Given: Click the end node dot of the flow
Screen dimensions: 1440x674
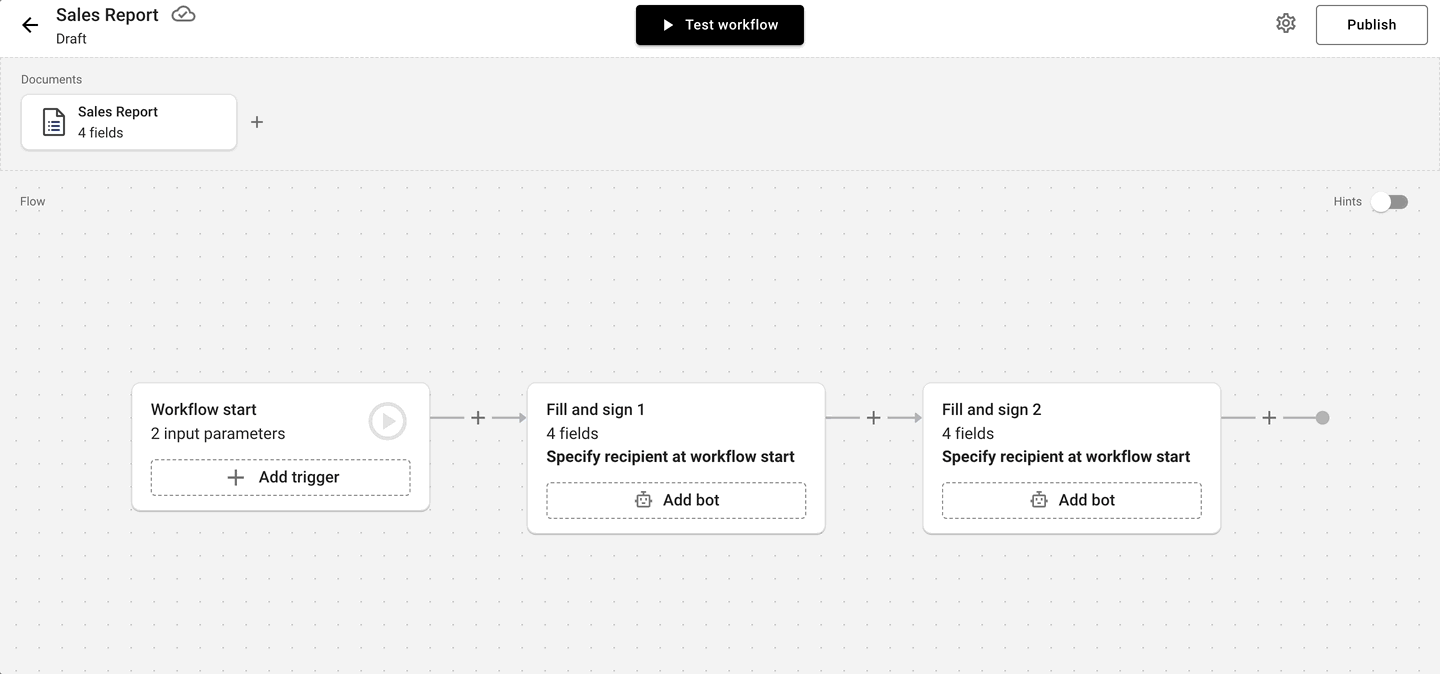Looking at the screenshot, I should 1324,418.
